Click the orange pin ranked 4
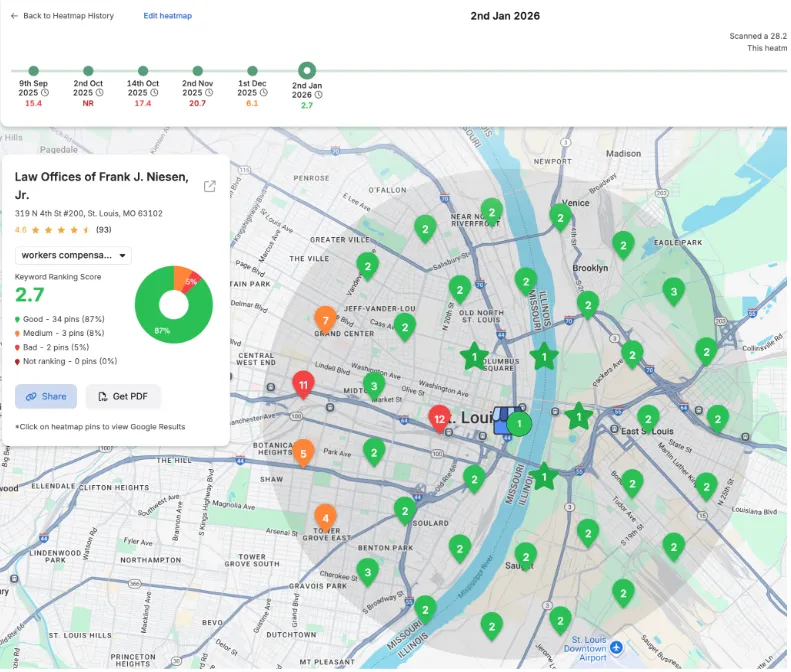The image size is (791, 672). pos(325,519)
